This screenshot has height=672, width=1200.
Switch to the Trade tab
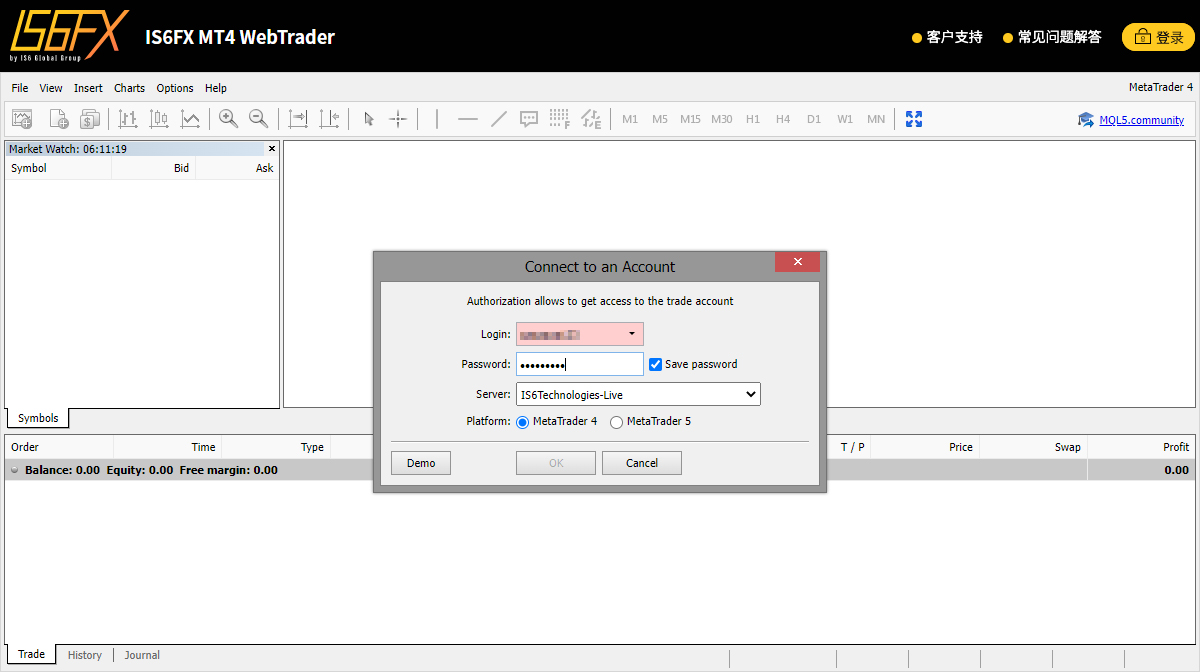coord(31,654)
